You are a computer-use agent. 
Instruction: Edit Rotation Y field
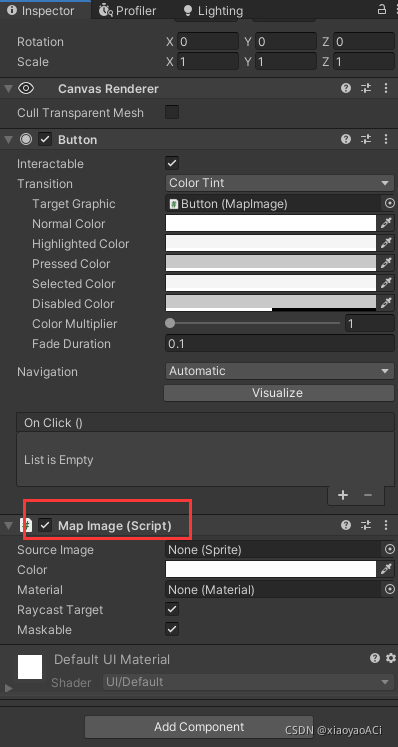coord(286,42)
